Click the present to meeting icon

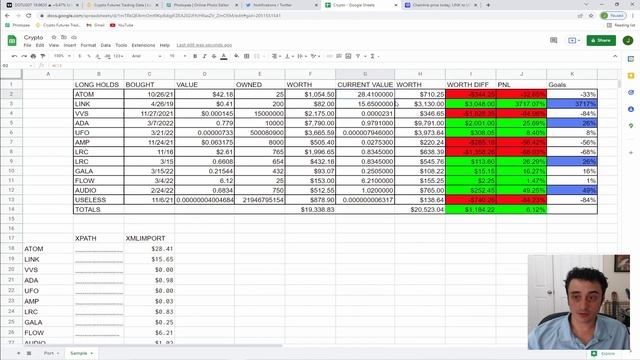pos(573,40)
